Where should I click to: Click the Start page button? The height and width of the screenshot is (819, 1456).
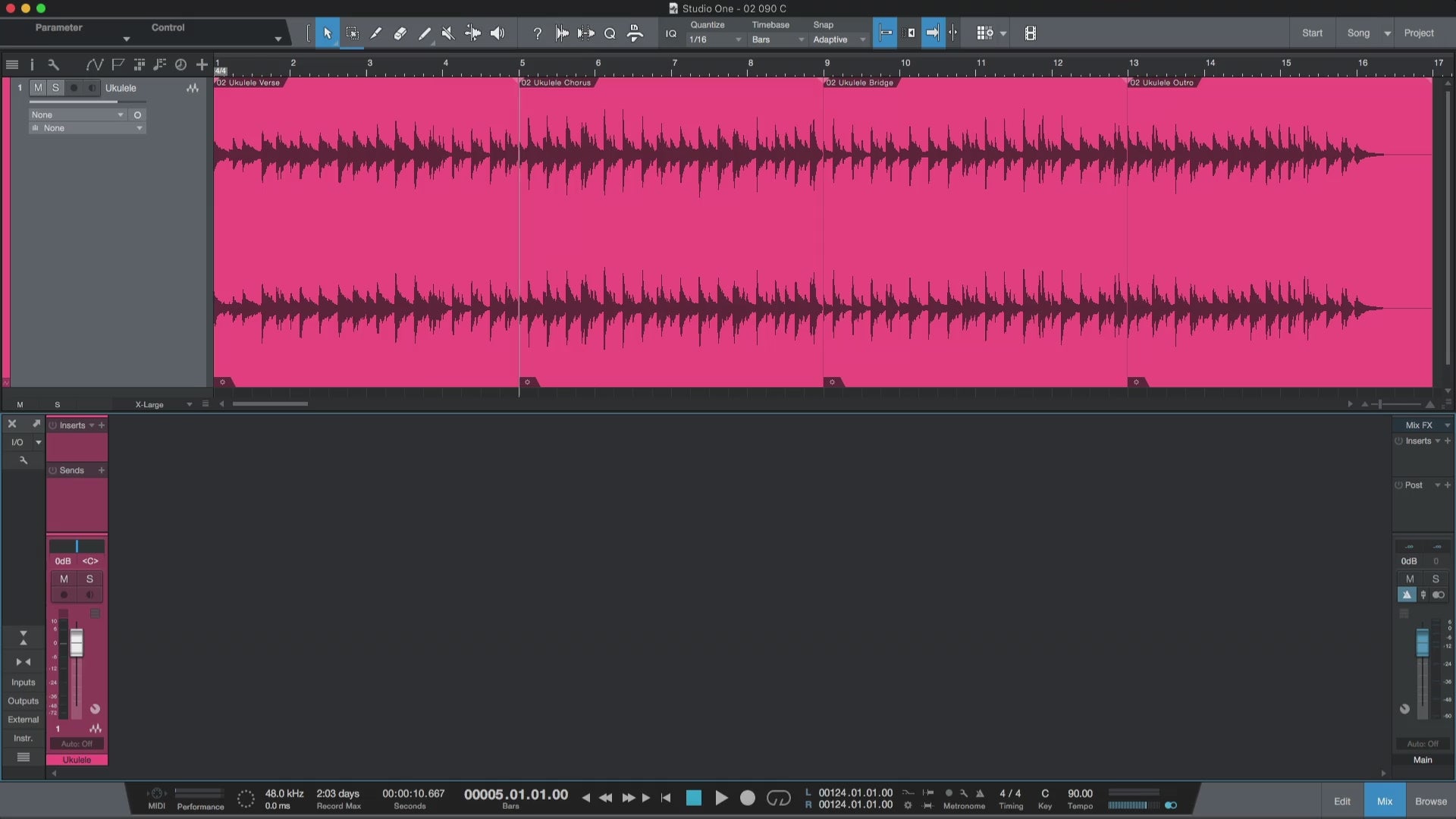tap(1312, 33)
